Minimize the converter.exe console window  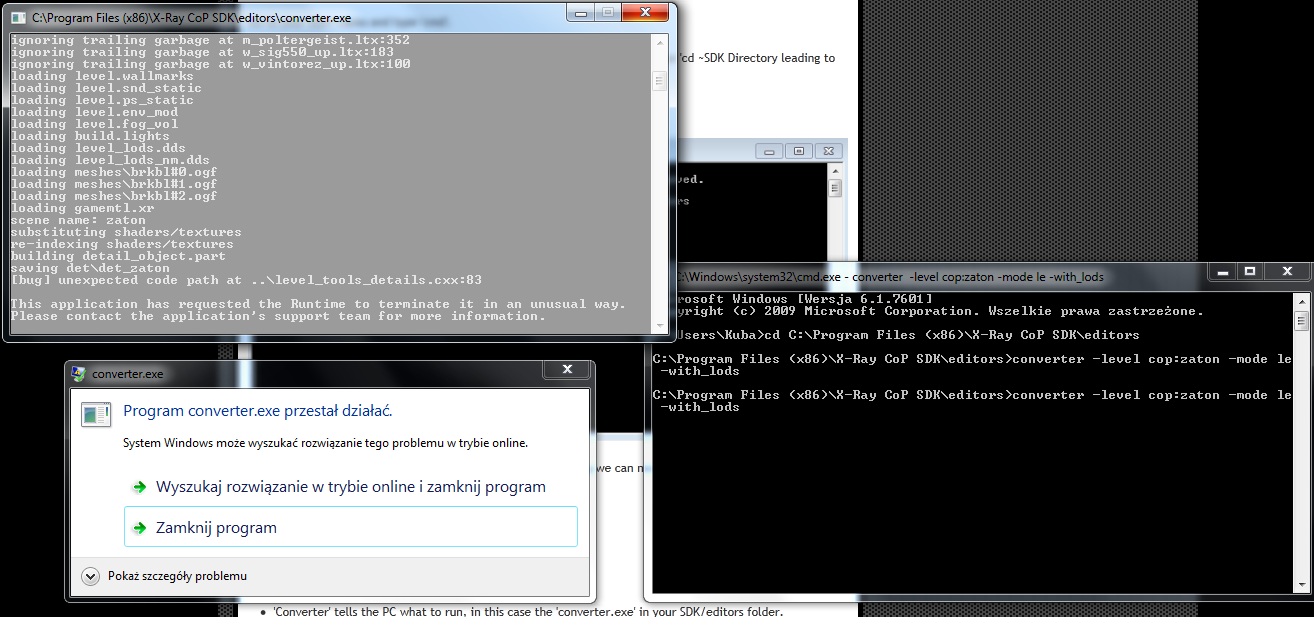pos(581,13)
